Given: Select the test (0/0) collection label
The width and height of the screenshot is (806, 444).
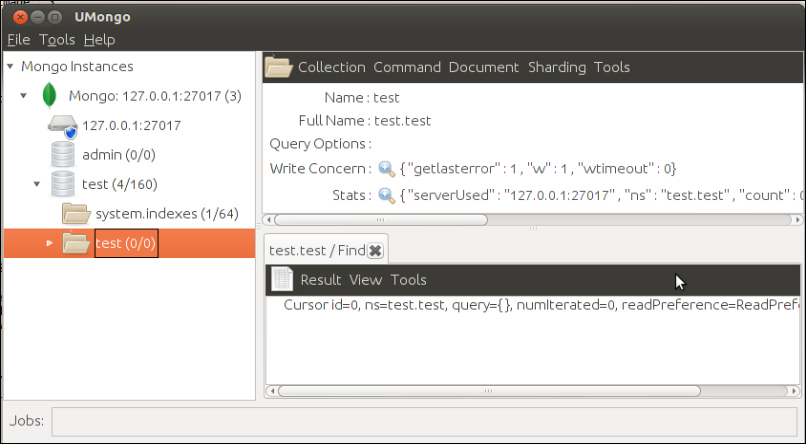Looking at the screenshot, I should (x=126, y=243).
